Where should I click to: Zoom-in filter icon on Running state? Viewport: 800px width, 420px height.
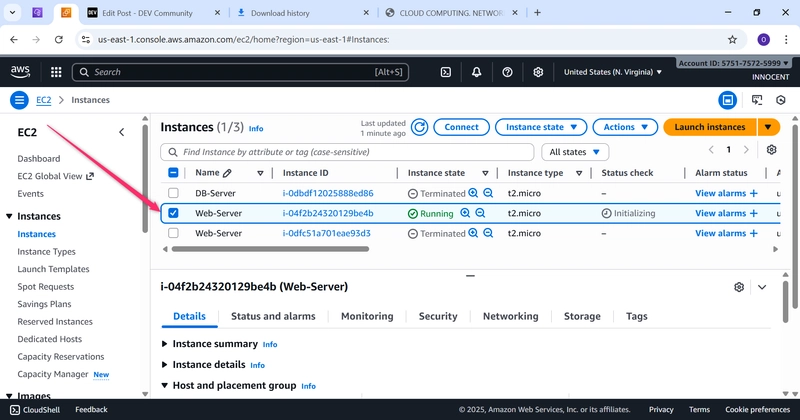tap(465, 213)
